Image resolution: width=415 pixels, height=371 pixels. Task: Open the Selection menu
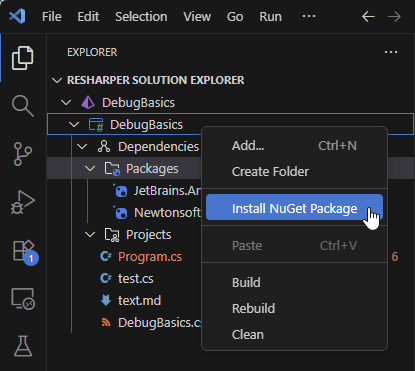141,16
